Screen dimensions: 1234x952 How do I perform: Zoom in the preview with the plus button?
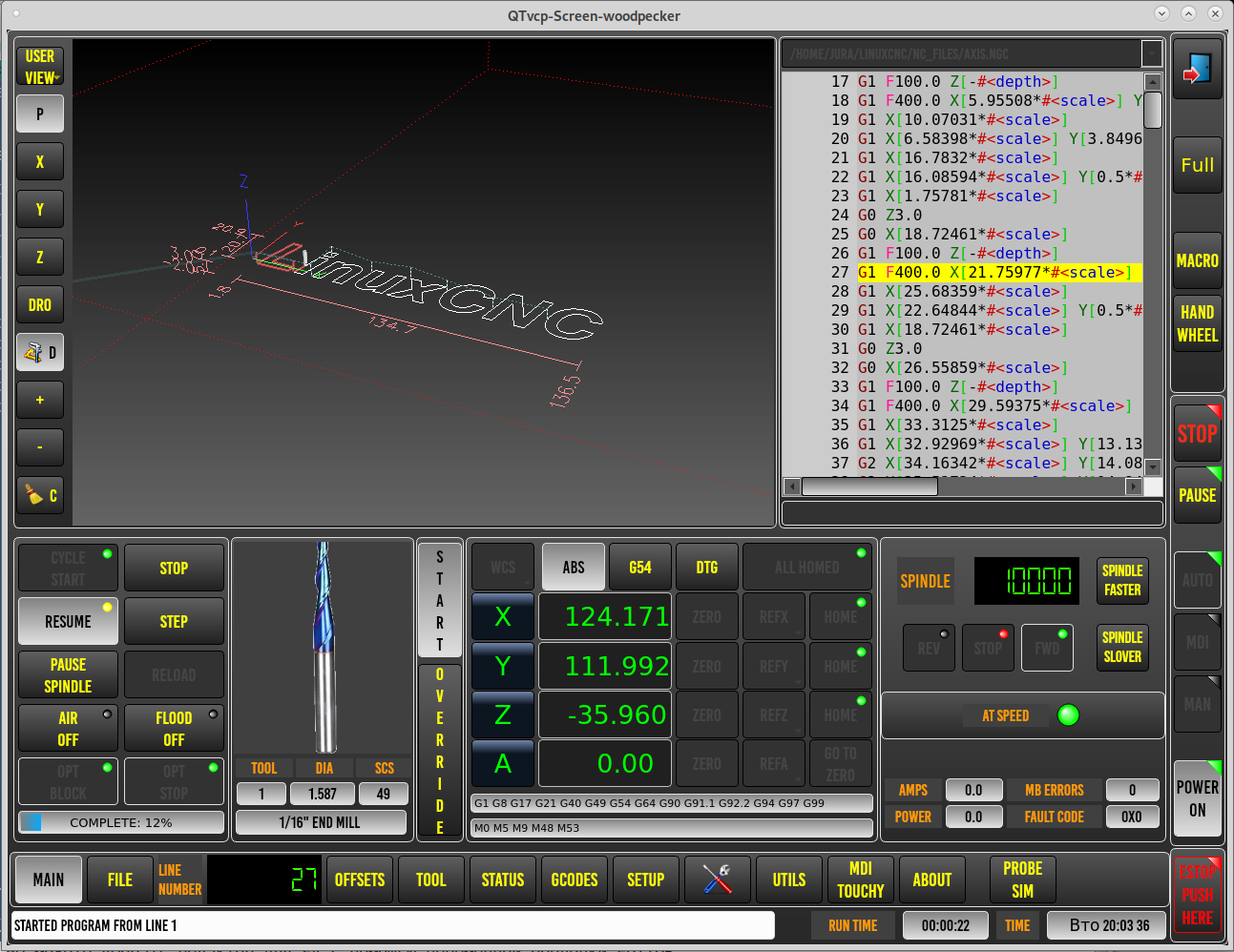pos(40,400)
